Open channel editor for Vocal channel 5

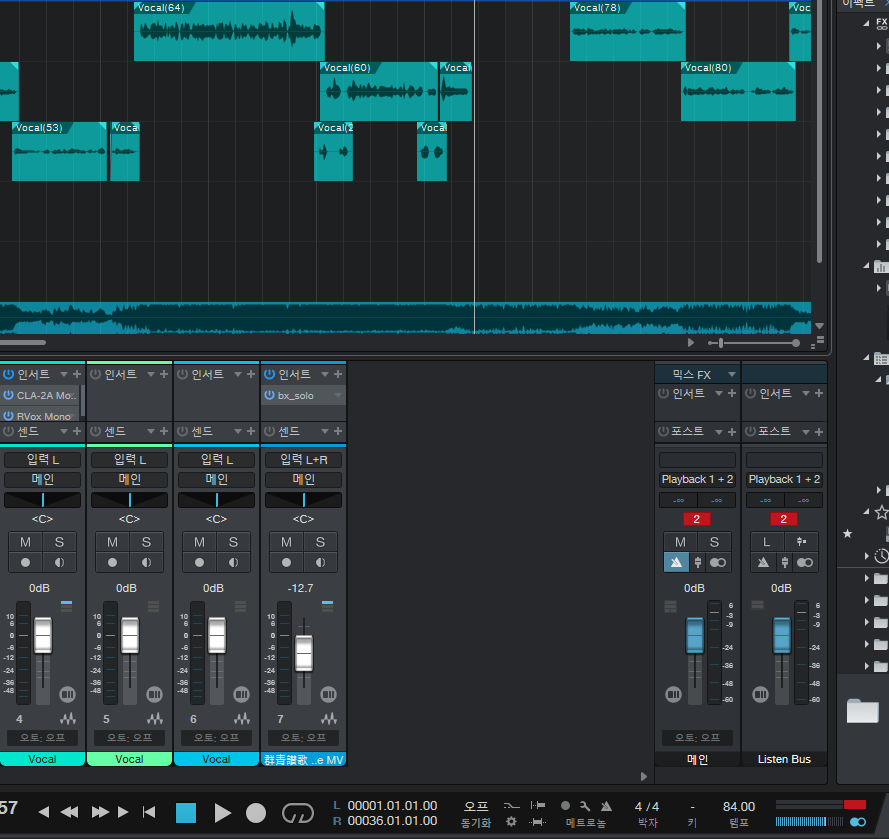(154, 694)
